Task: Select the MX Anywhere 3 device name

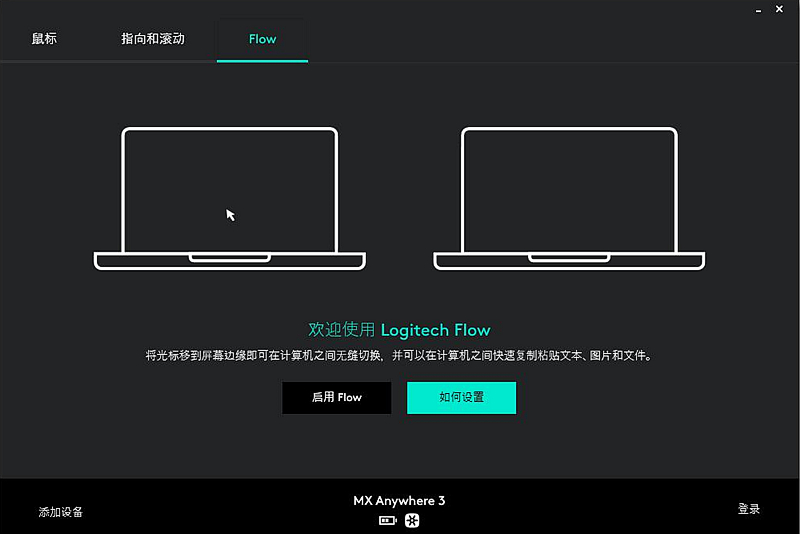Action: pos(399,501)
